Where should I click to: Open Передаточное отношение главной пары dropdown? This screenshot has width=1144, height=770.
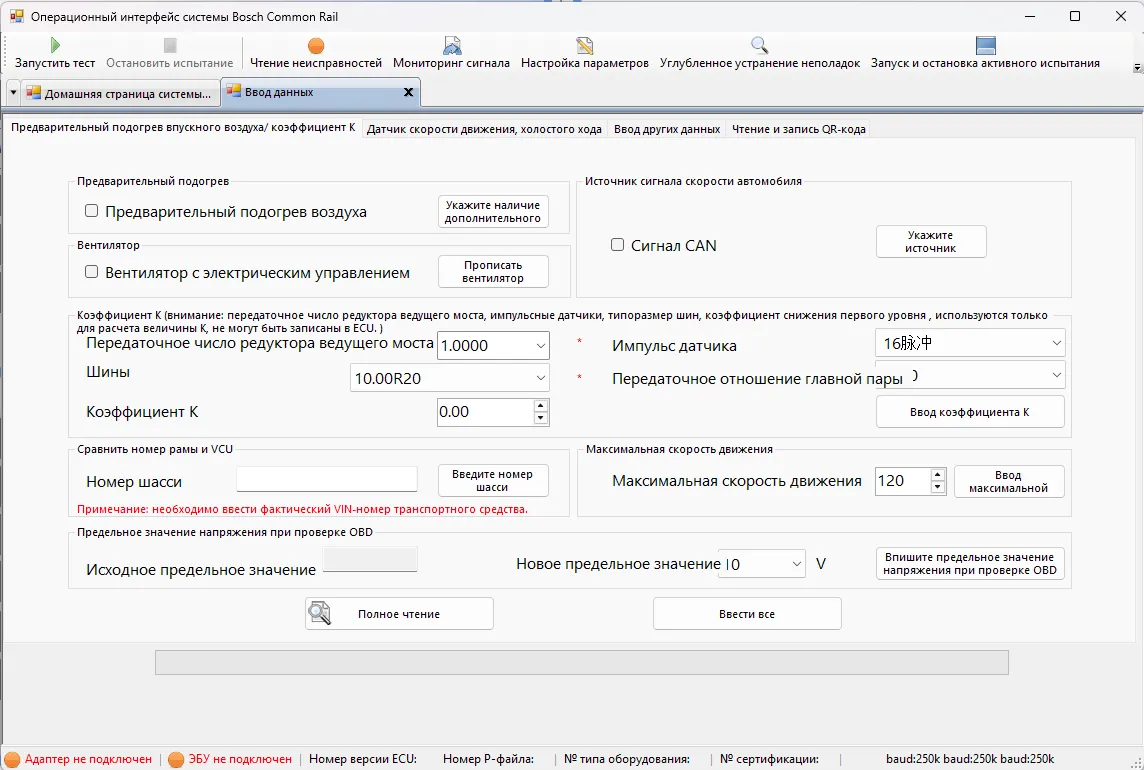[x=1056, y=375]
